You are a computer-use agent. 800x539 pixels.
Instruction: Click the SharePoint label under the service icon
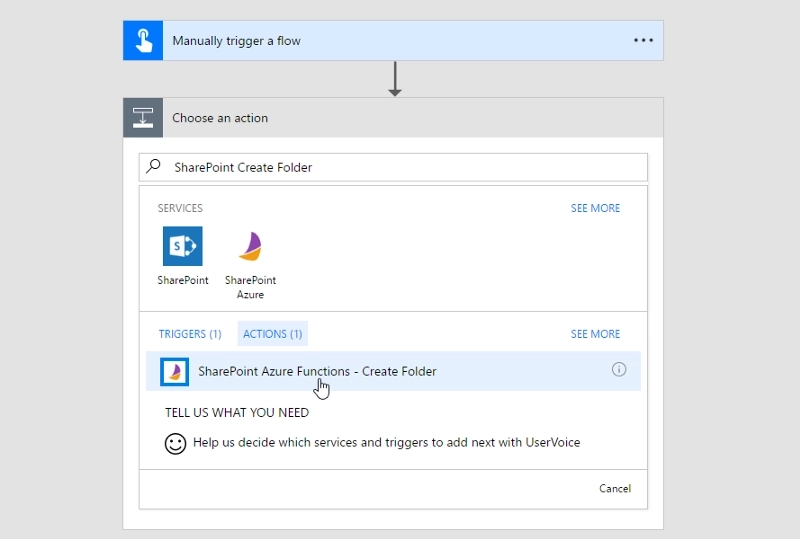[x=183, y=280]
